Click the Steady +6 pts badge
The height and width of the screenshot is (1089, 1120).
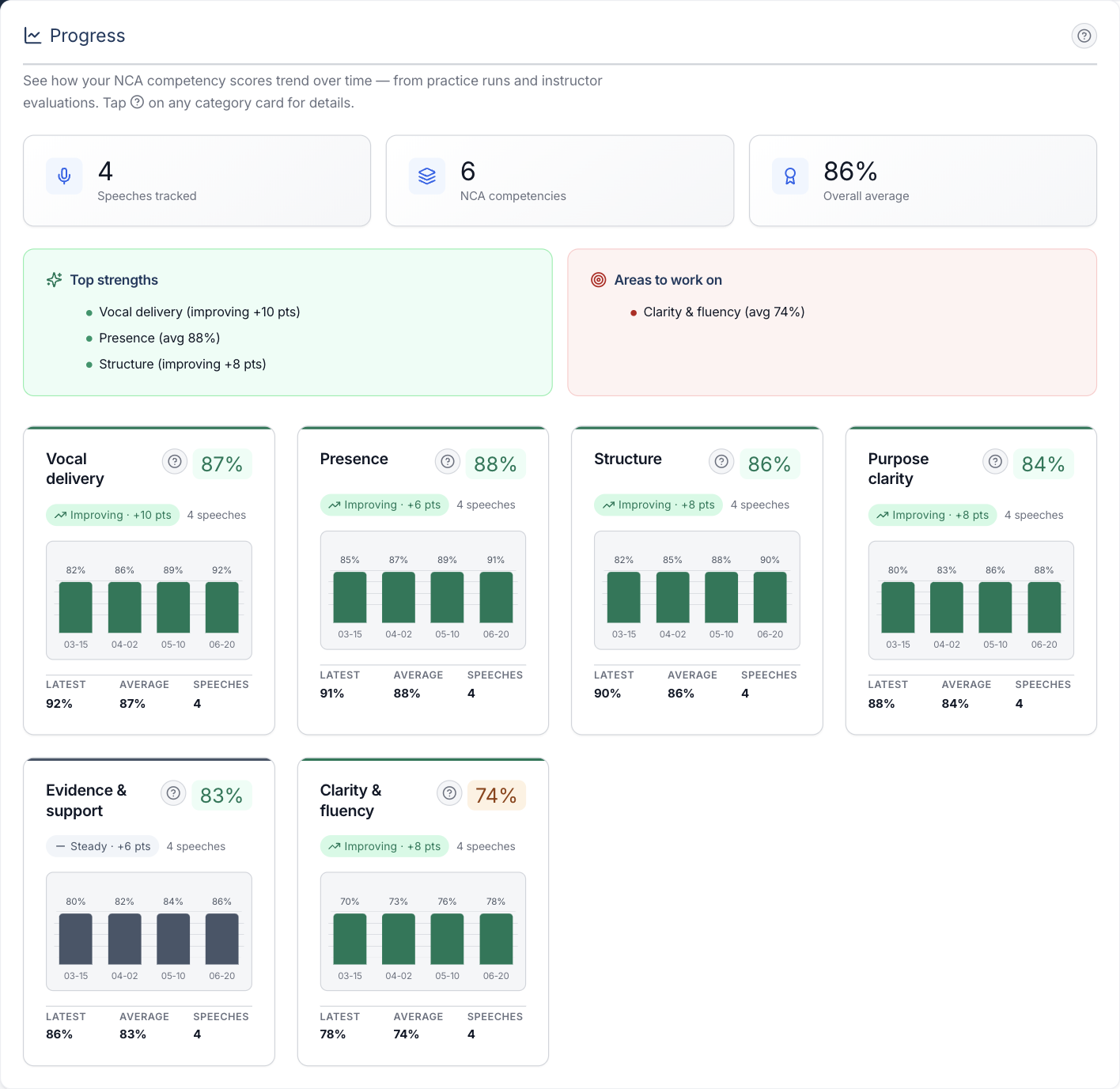(103, 846)
